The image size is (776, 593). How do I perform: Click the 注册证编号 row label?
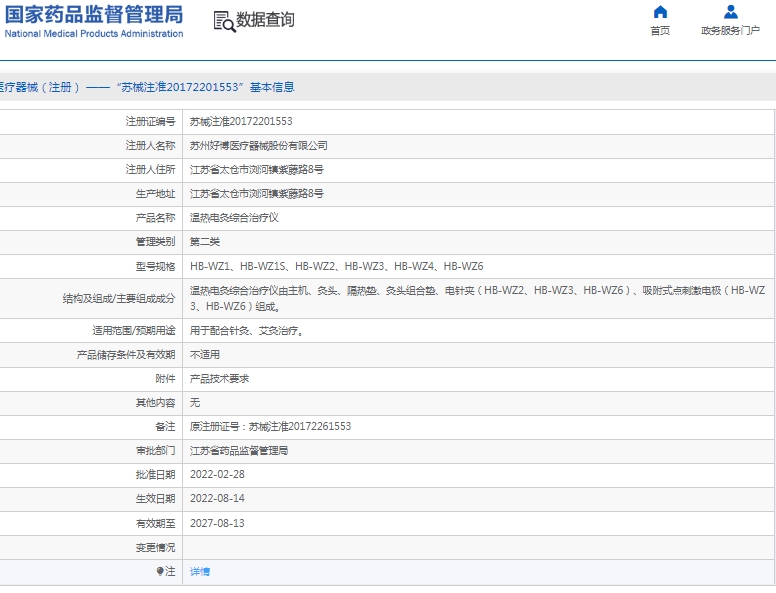point(150,121)
